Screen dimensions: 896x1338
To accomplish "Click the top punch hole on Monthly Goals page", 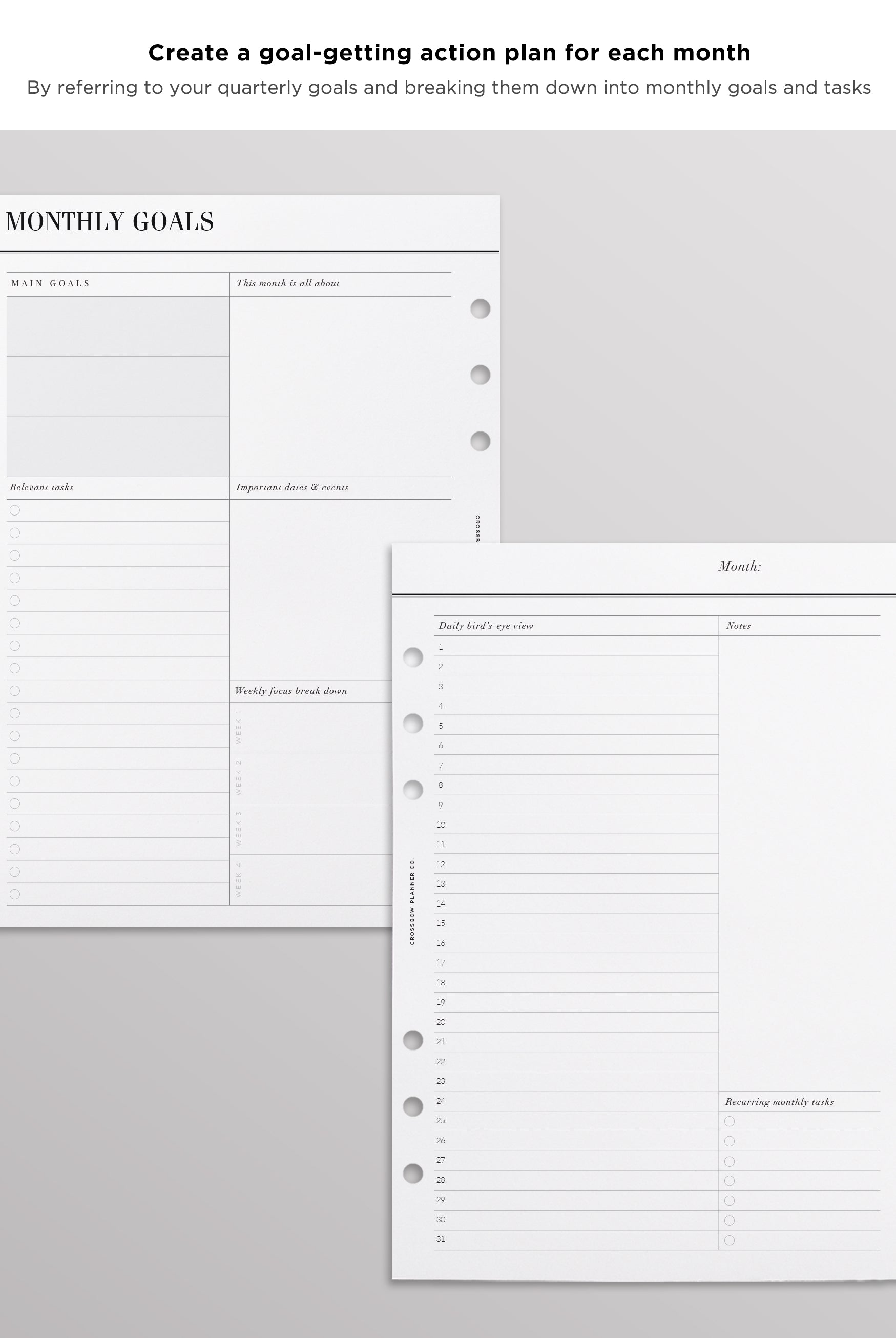I will coord(480,308).
